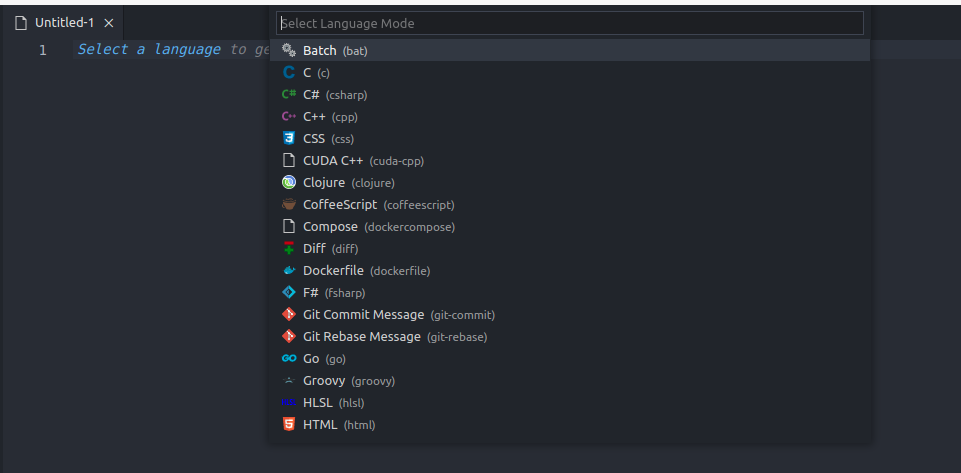The image size is (961, 473).
Task: Click the C language icon
Action: tap(289, 72)
